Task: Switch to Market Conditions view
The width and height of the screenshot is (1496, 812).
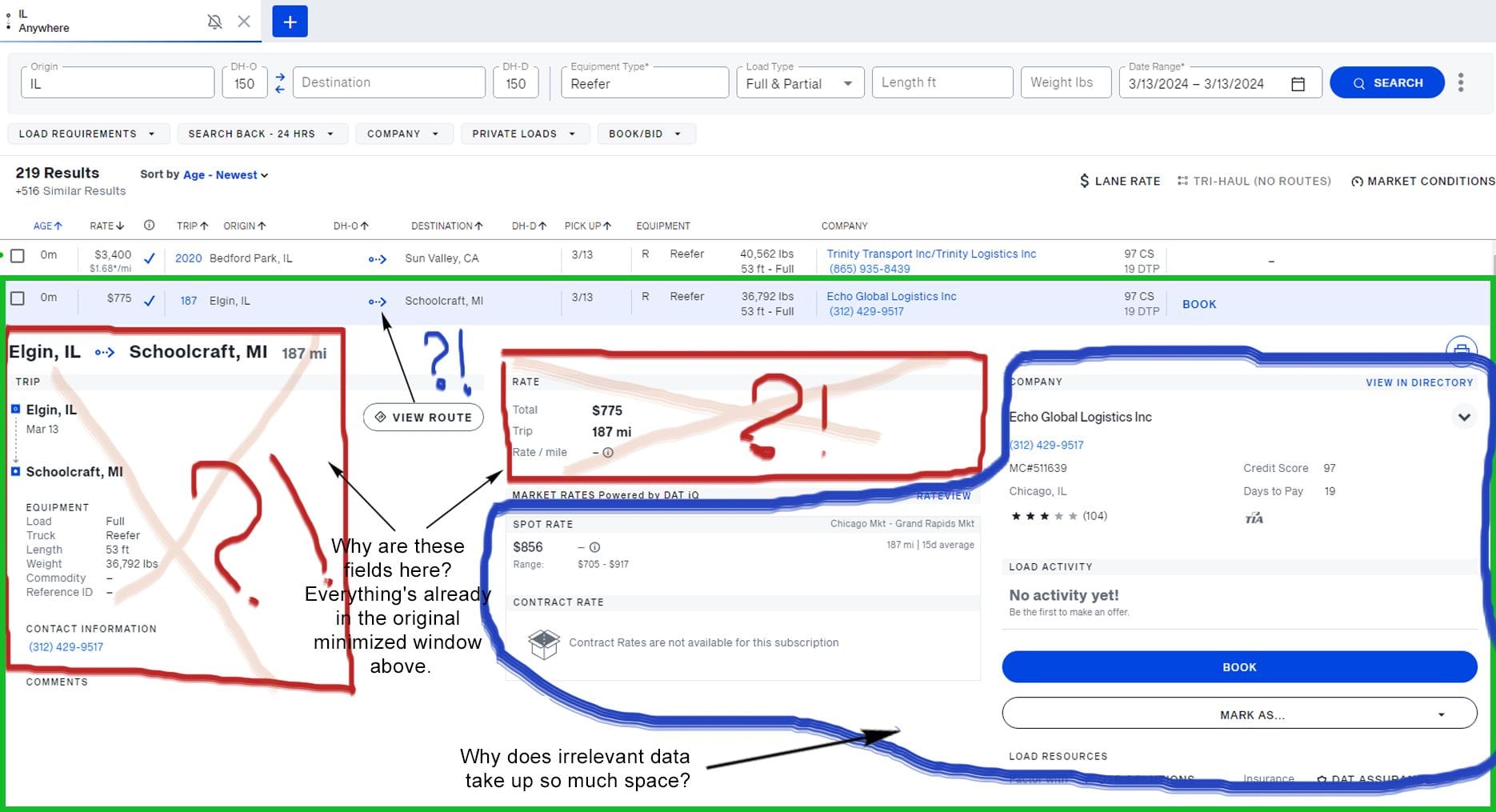Action: [1422, 181]
